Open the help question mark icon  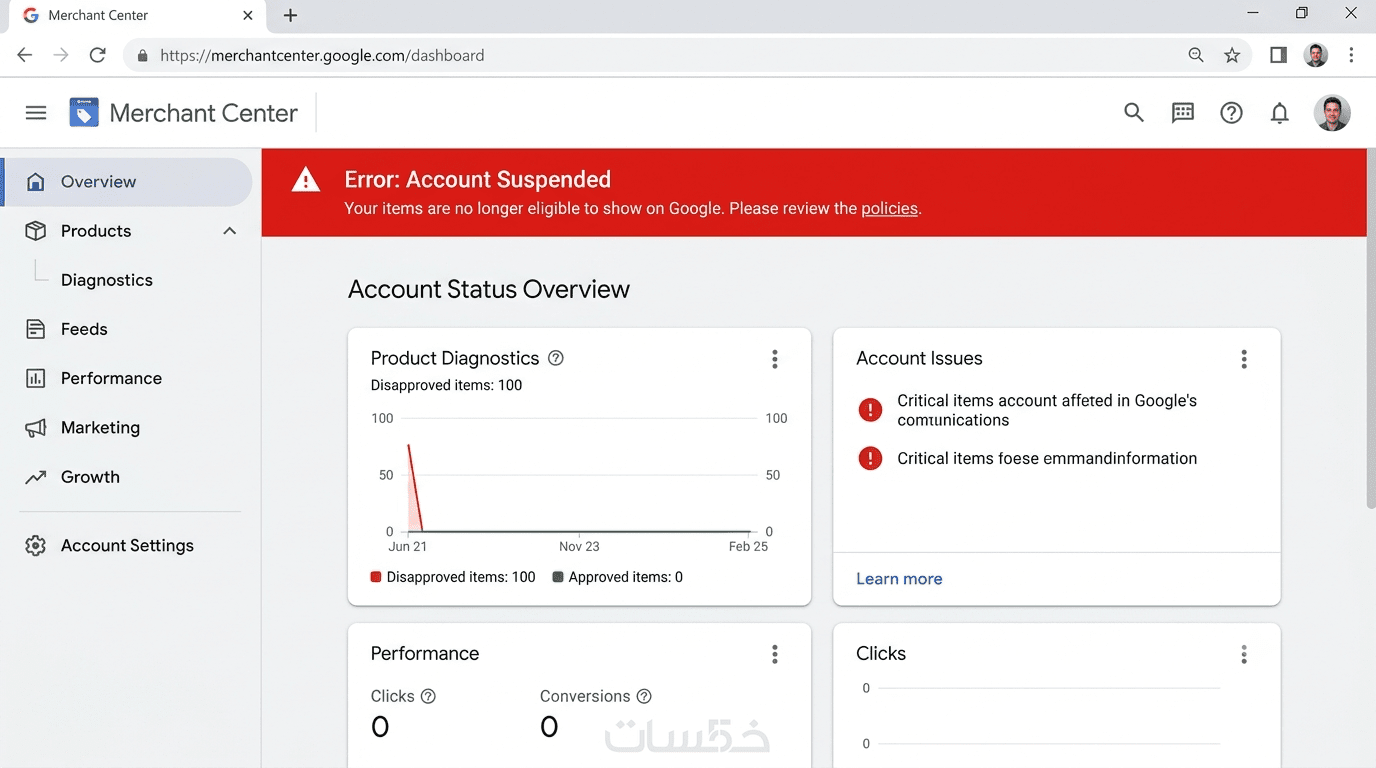click(1231, 113)
